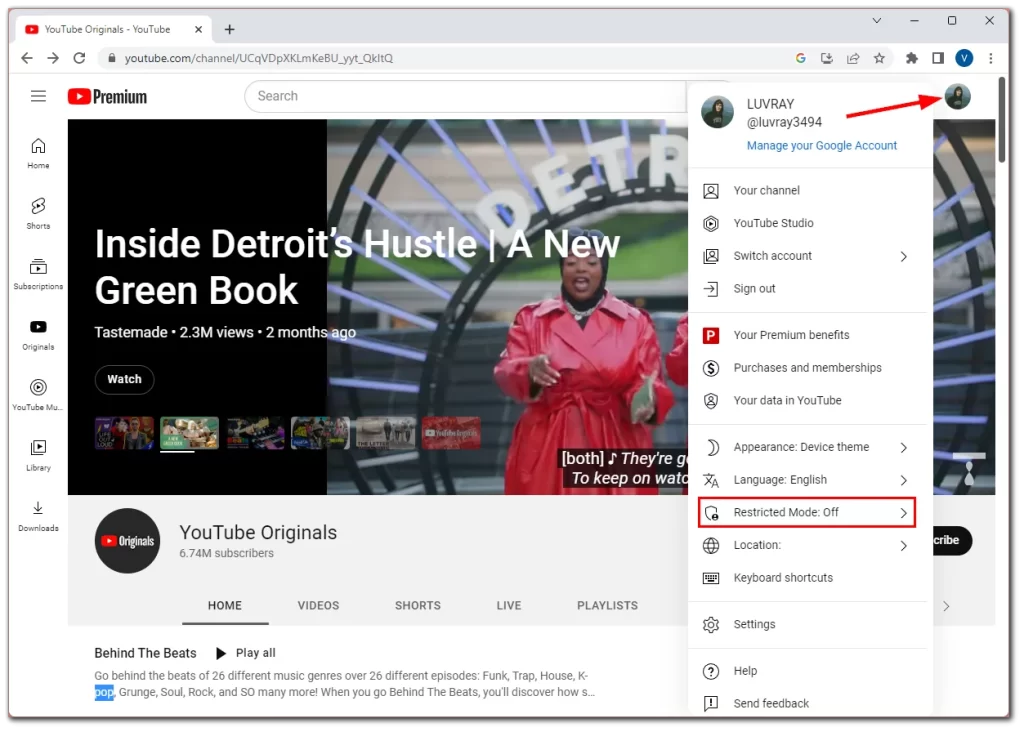Screen dimensions: 1024x732
Task: Open YouTube Music from the sidebar
Action: 39,395
